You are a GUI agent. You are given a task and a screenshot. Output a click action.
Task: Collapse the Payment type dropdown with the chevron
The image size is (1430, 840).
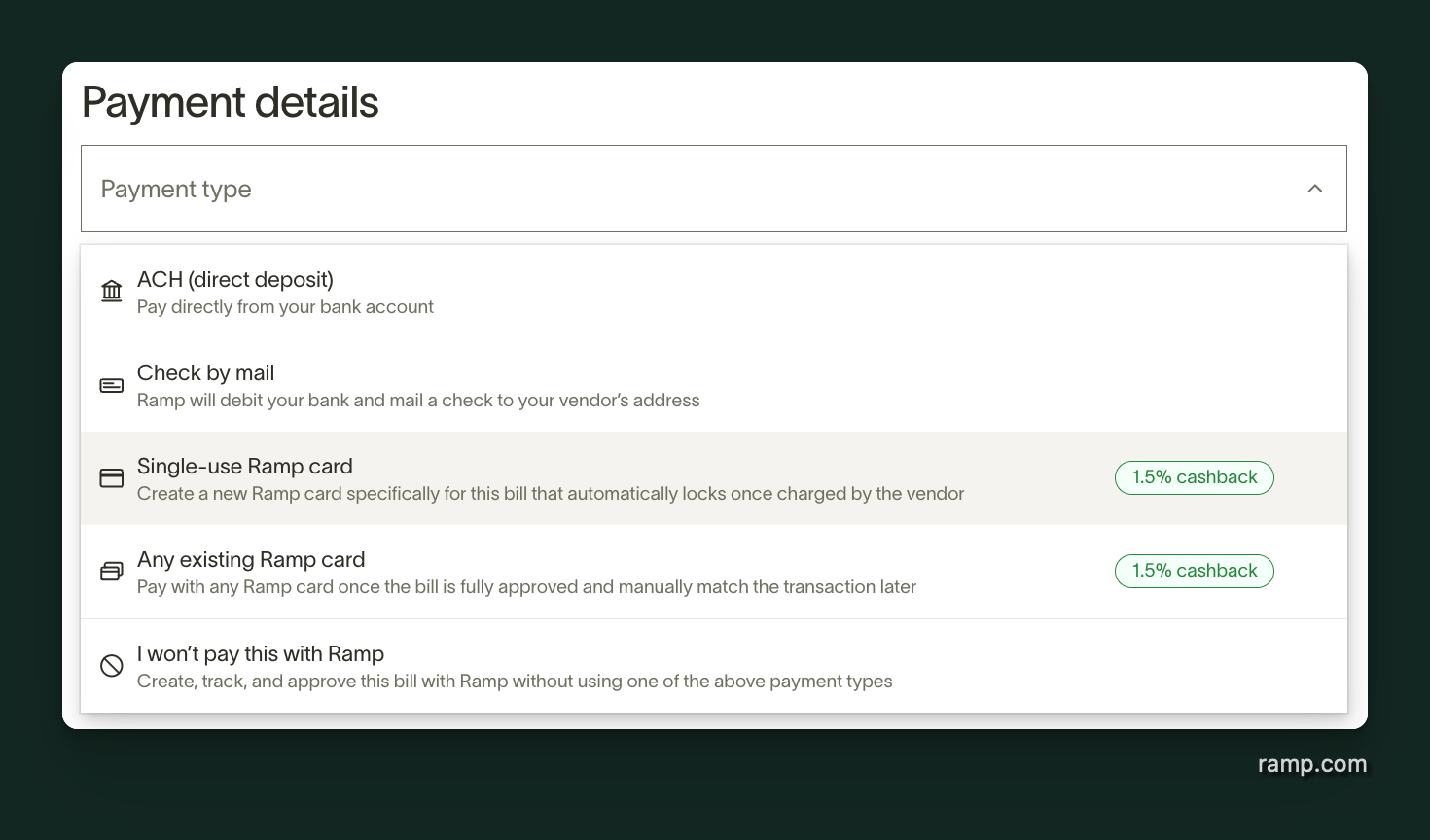tap(1314, 188)
